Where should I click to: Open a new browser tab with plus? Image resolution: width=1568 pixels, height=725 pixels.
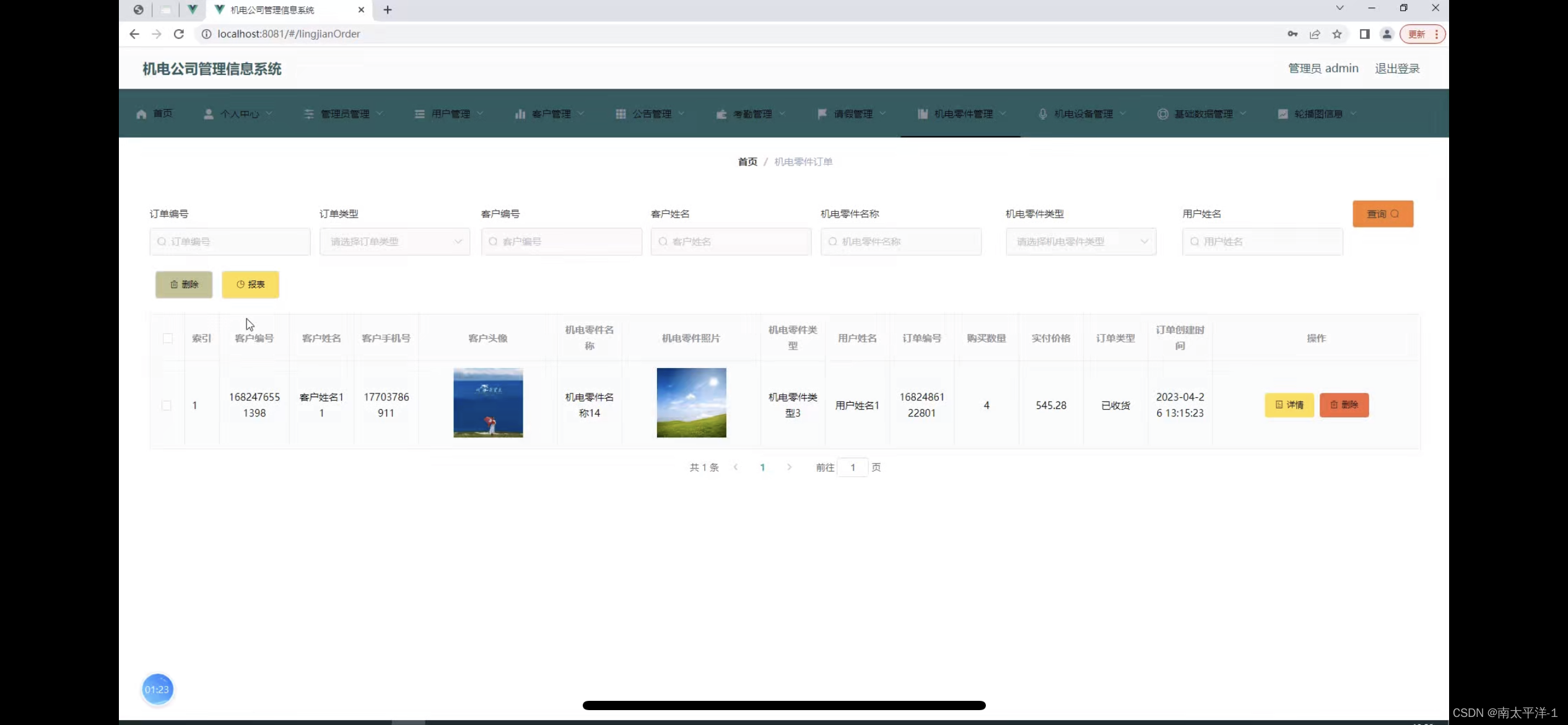click(x=388, y=10)
